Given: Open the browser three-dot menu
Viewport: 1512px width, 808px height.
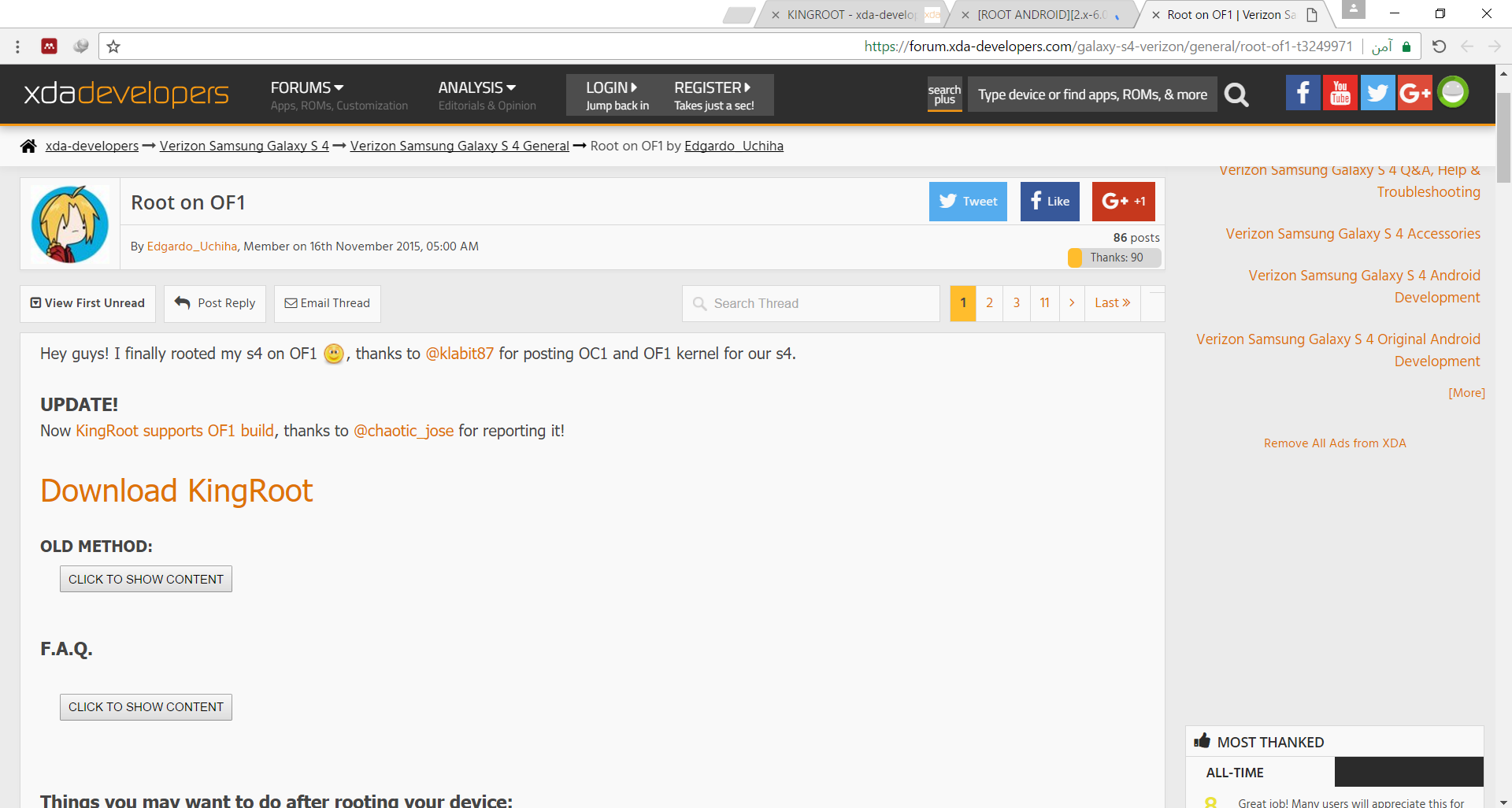Looking at the screenshot, I should click(17, 47).
